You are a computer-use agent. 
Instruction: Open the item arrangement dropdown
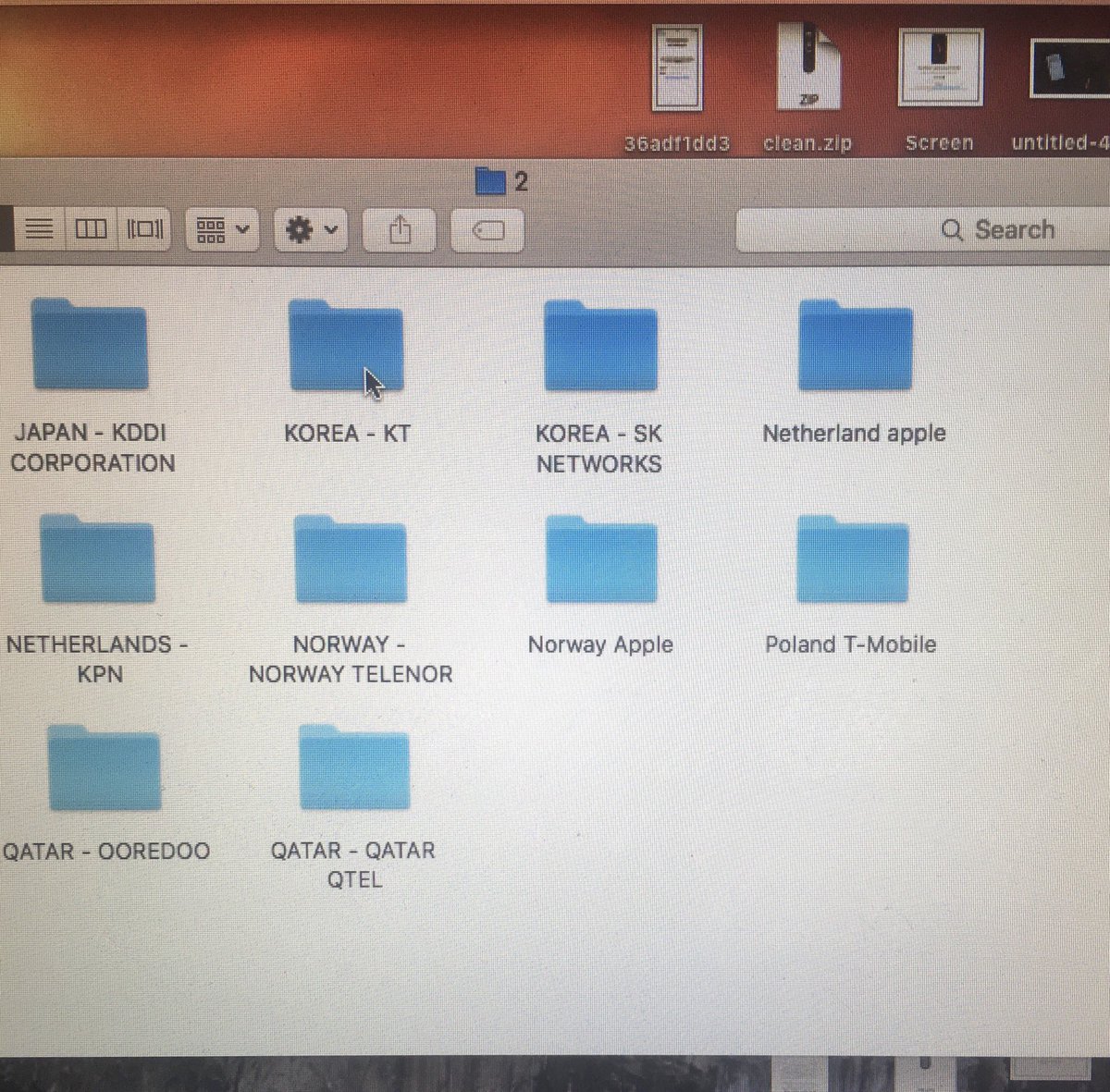(221, 229)
